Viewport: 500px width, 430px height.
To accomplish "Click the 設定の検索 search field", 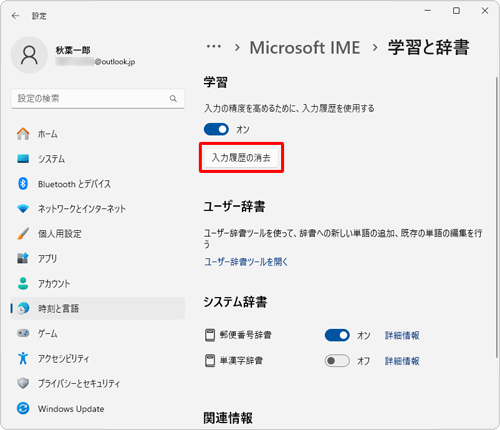I will [x=98, y=99].
